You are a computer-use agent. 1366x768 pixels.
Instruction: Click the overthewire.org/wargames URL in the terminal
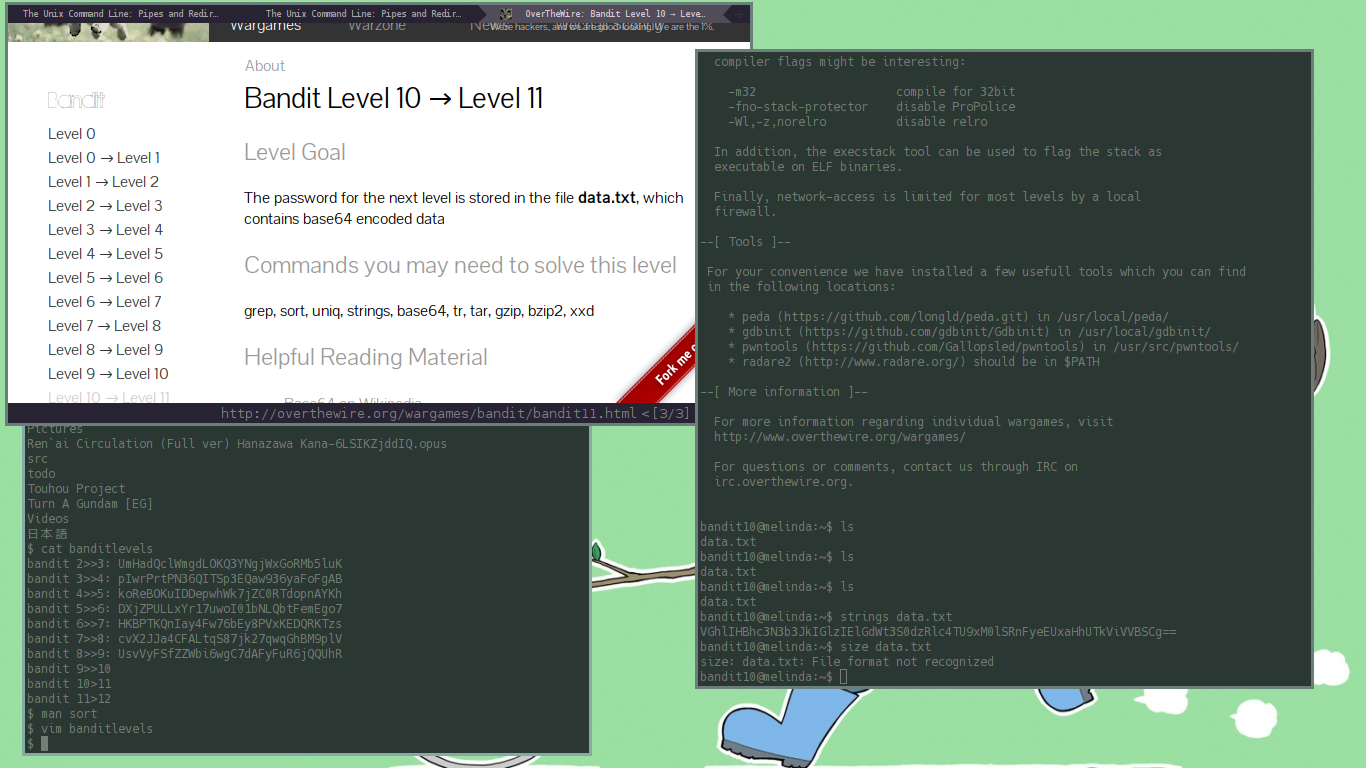[x=839, y=437]
